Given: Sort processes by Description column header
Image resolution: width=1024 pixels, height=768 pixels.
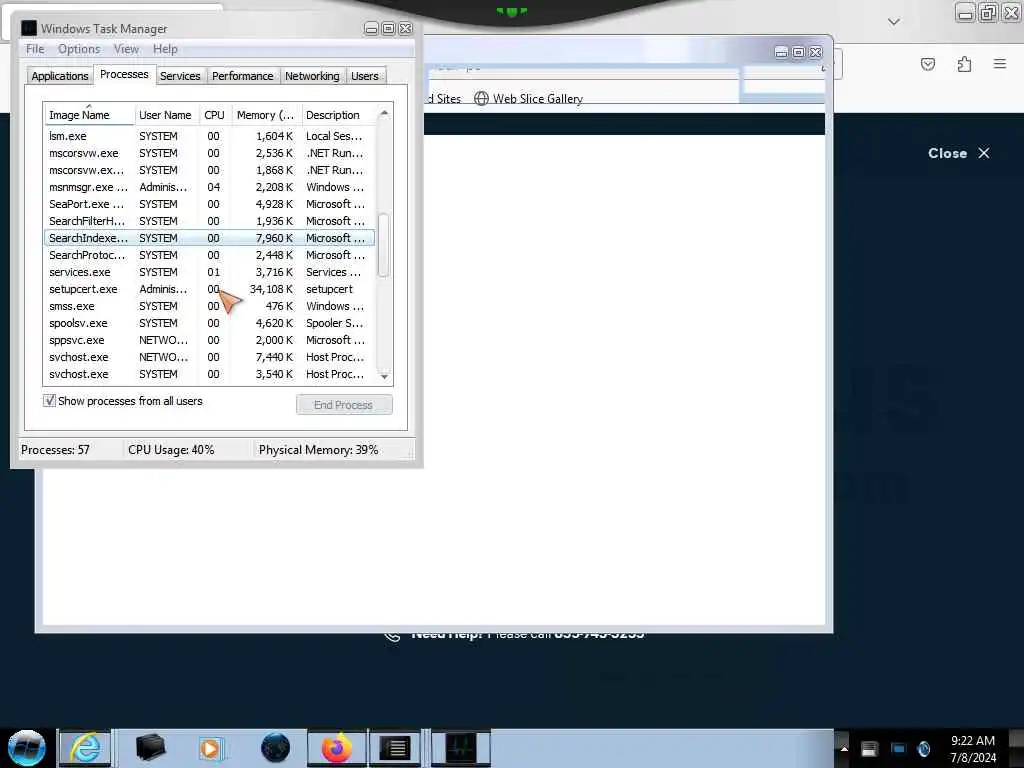Looking at the screenshot, I should [338, 115].
